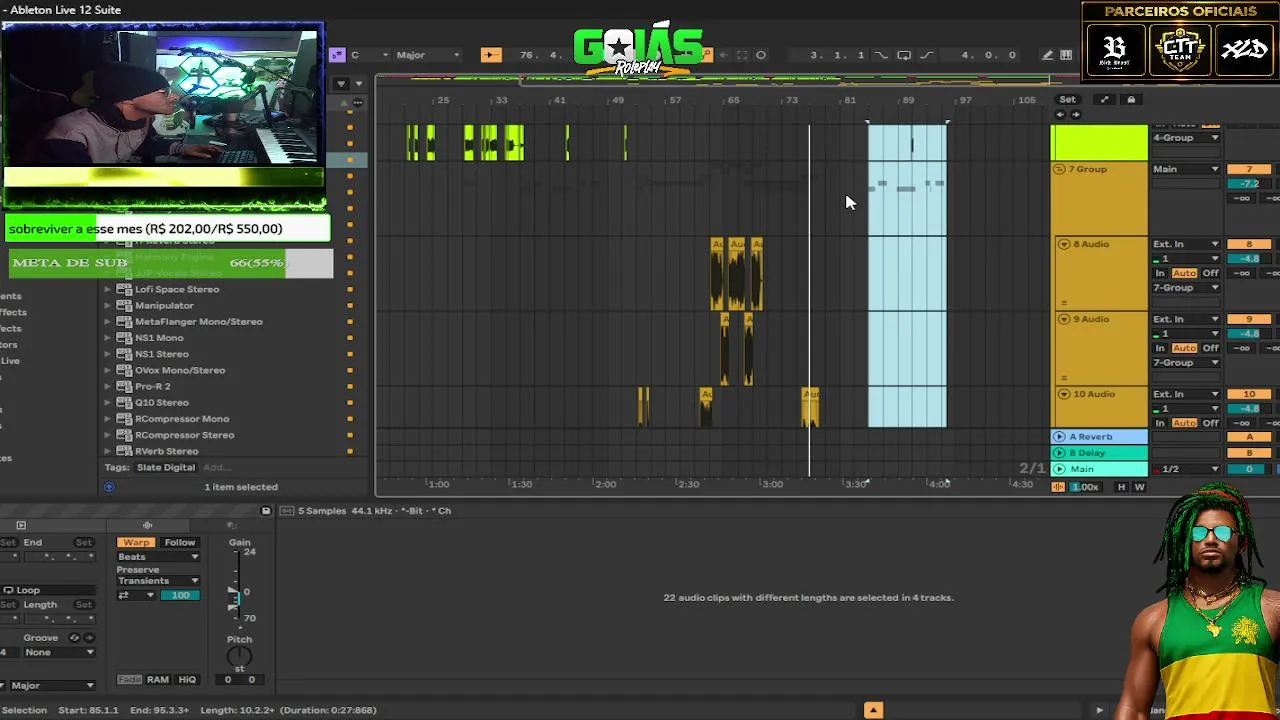Open the Groove None dropdown

[59, 652]
